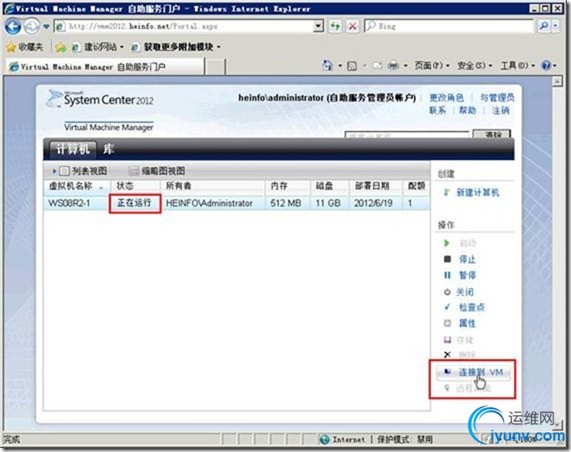Screen dimensions: 571x452
Task: Switch to the 库 tab
Action: click(109, 149)
